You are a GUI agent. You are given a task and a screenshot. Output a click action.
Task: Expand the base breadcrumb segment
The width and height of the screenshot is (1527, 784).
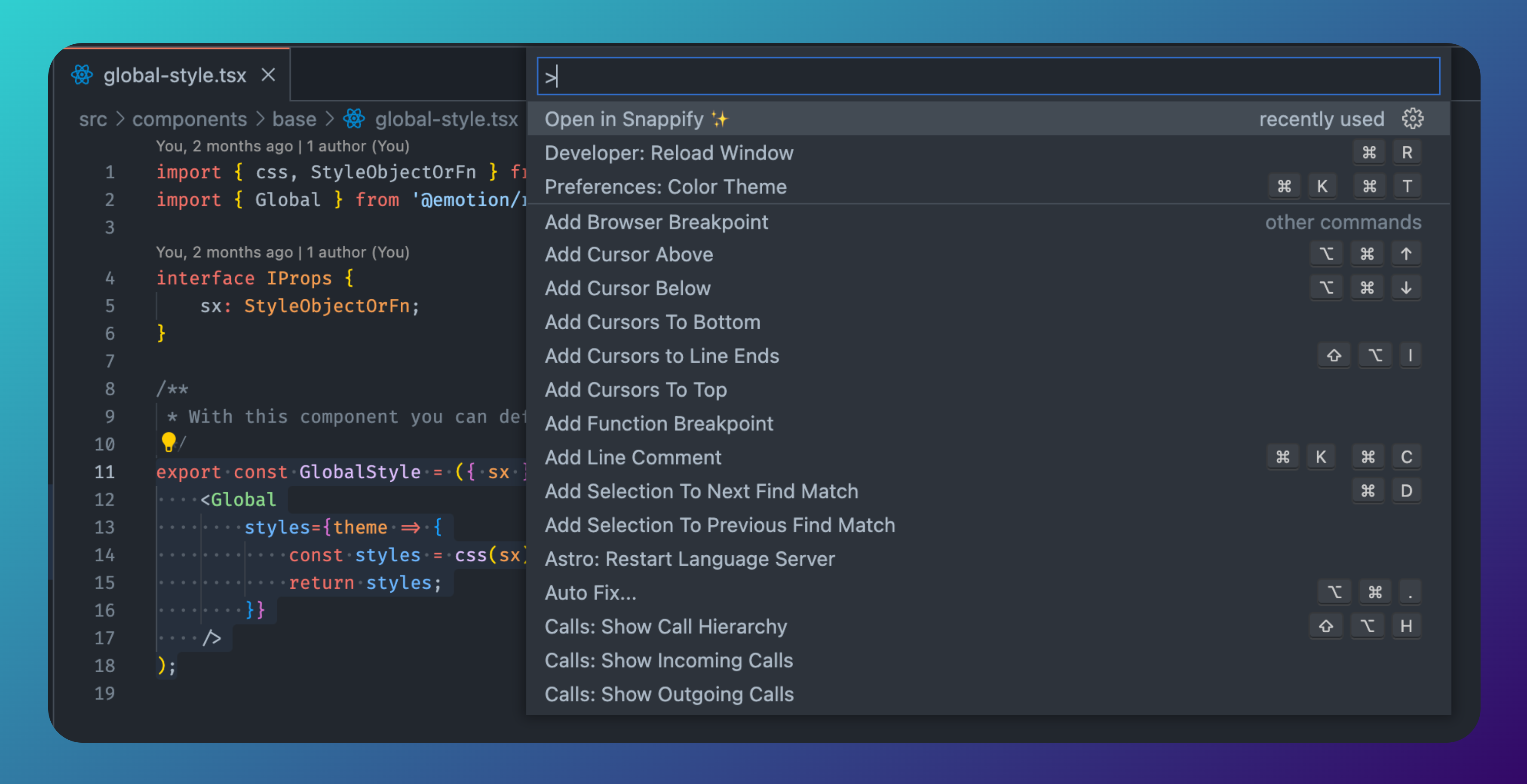(x=294, y=119)
